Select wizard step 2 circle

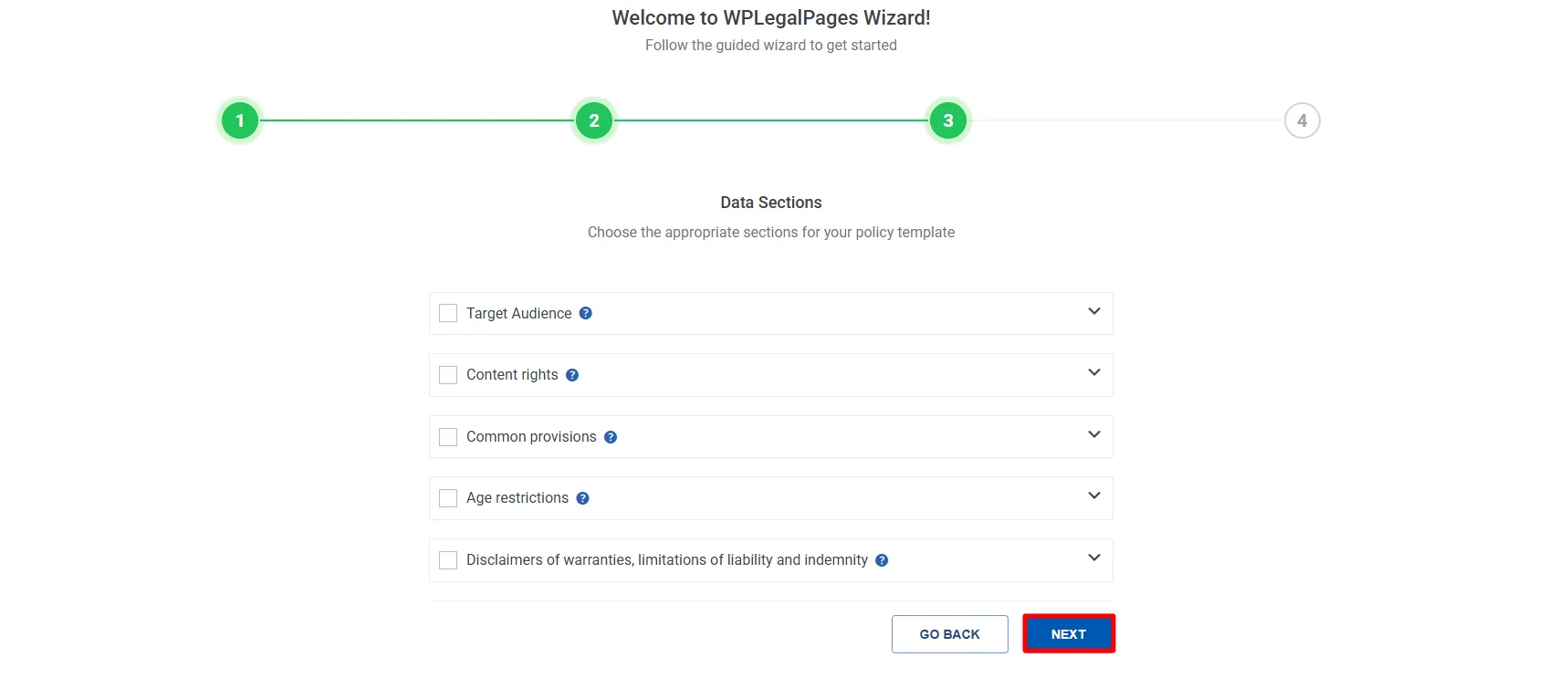[593, 120]
